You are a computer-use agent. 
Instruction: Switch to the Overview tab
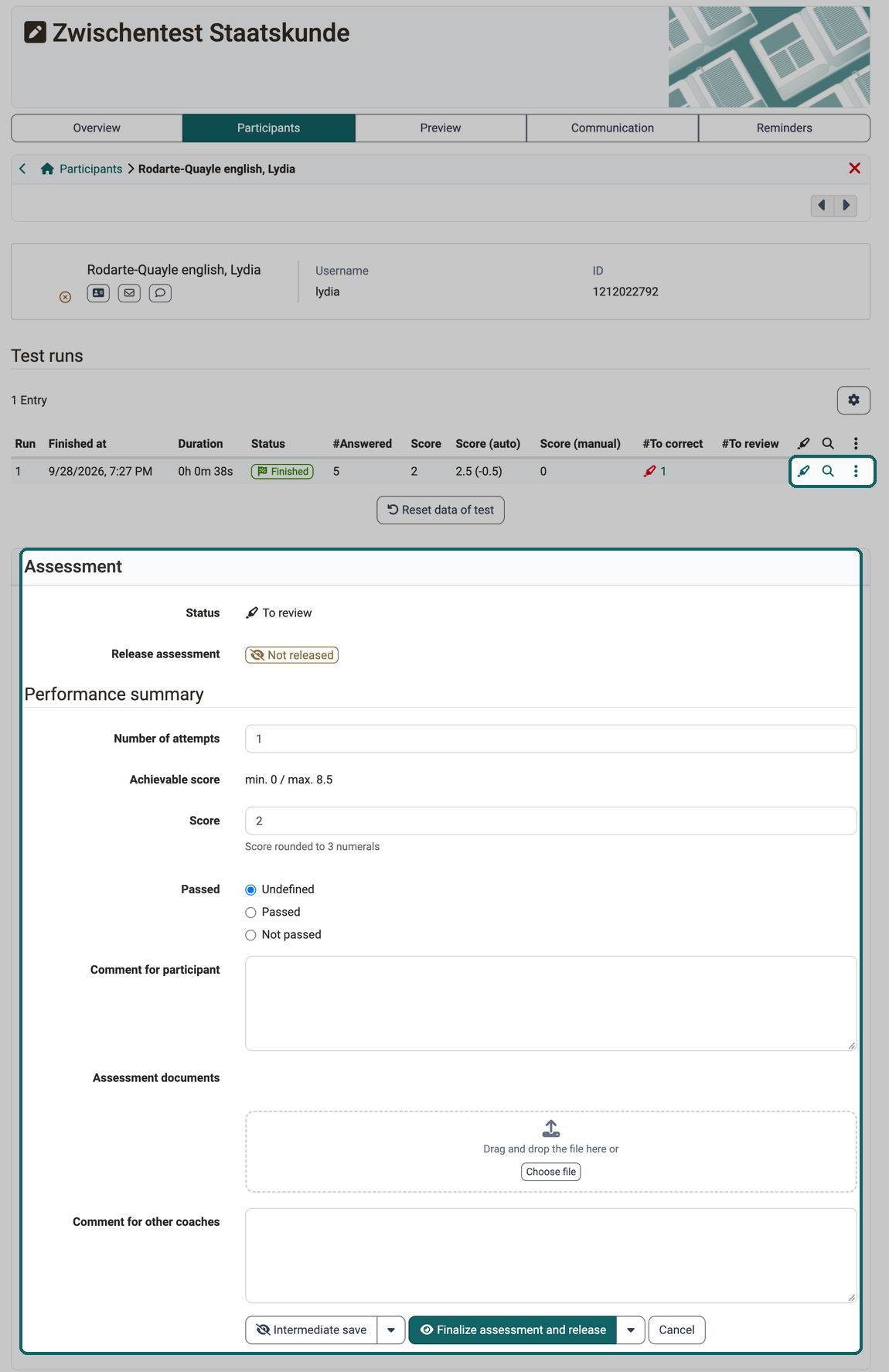(97, 128)
